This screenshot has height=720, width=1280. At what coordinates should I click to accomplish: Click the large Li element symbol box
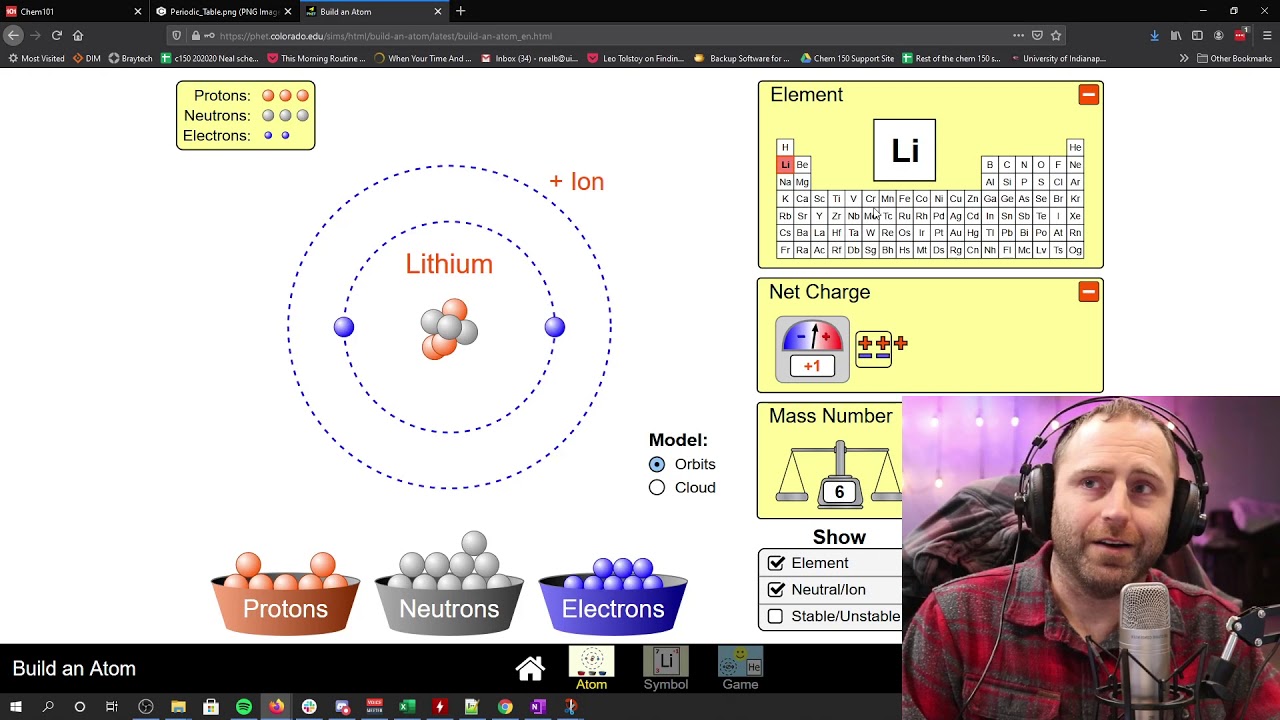(x=905, y=151)
